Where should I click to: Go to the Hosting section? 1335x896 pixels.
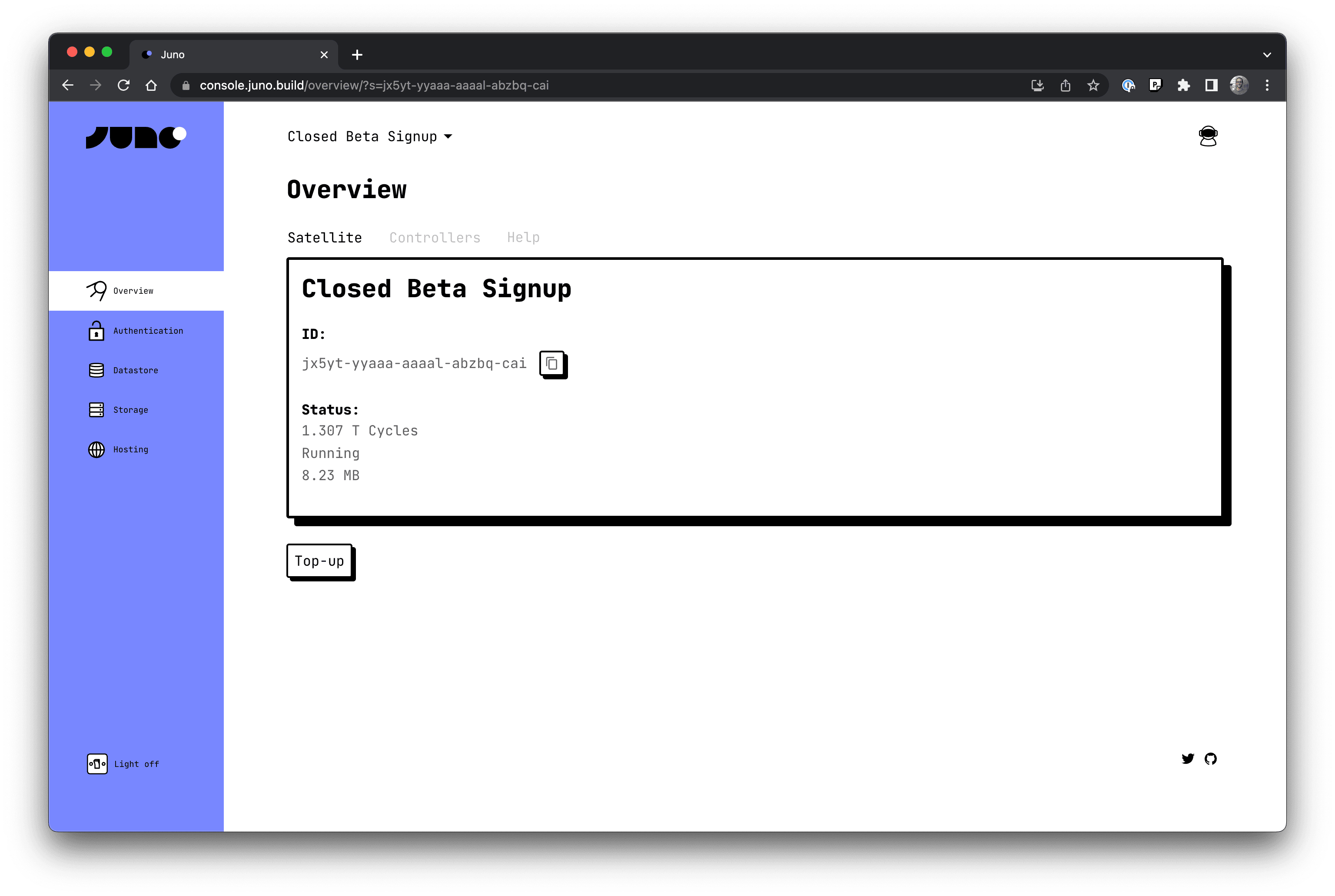130,449
